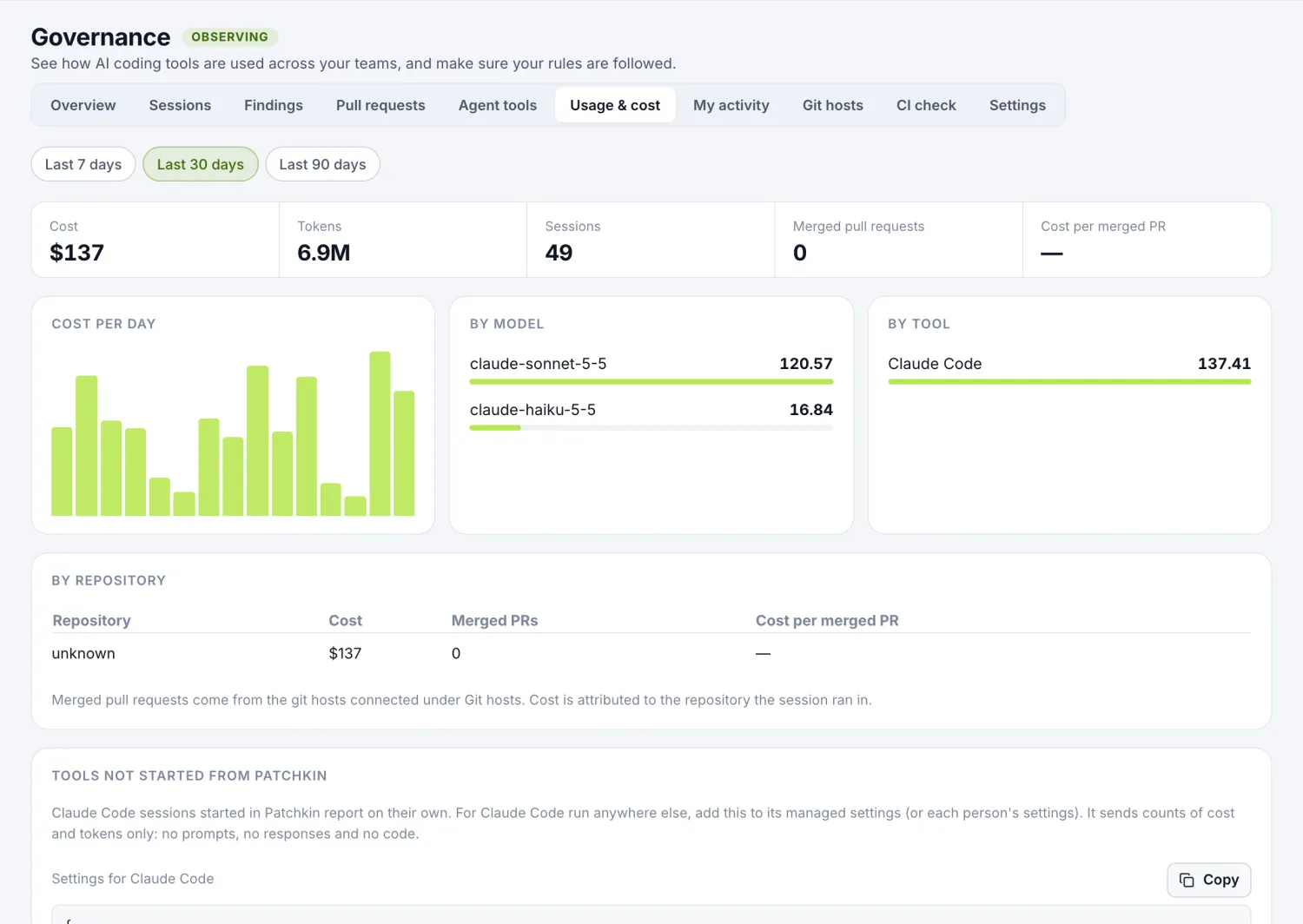Open the Git hosts tab
Screen dimensions: 1303x924
pyautogui.click(x=833, y=105)
